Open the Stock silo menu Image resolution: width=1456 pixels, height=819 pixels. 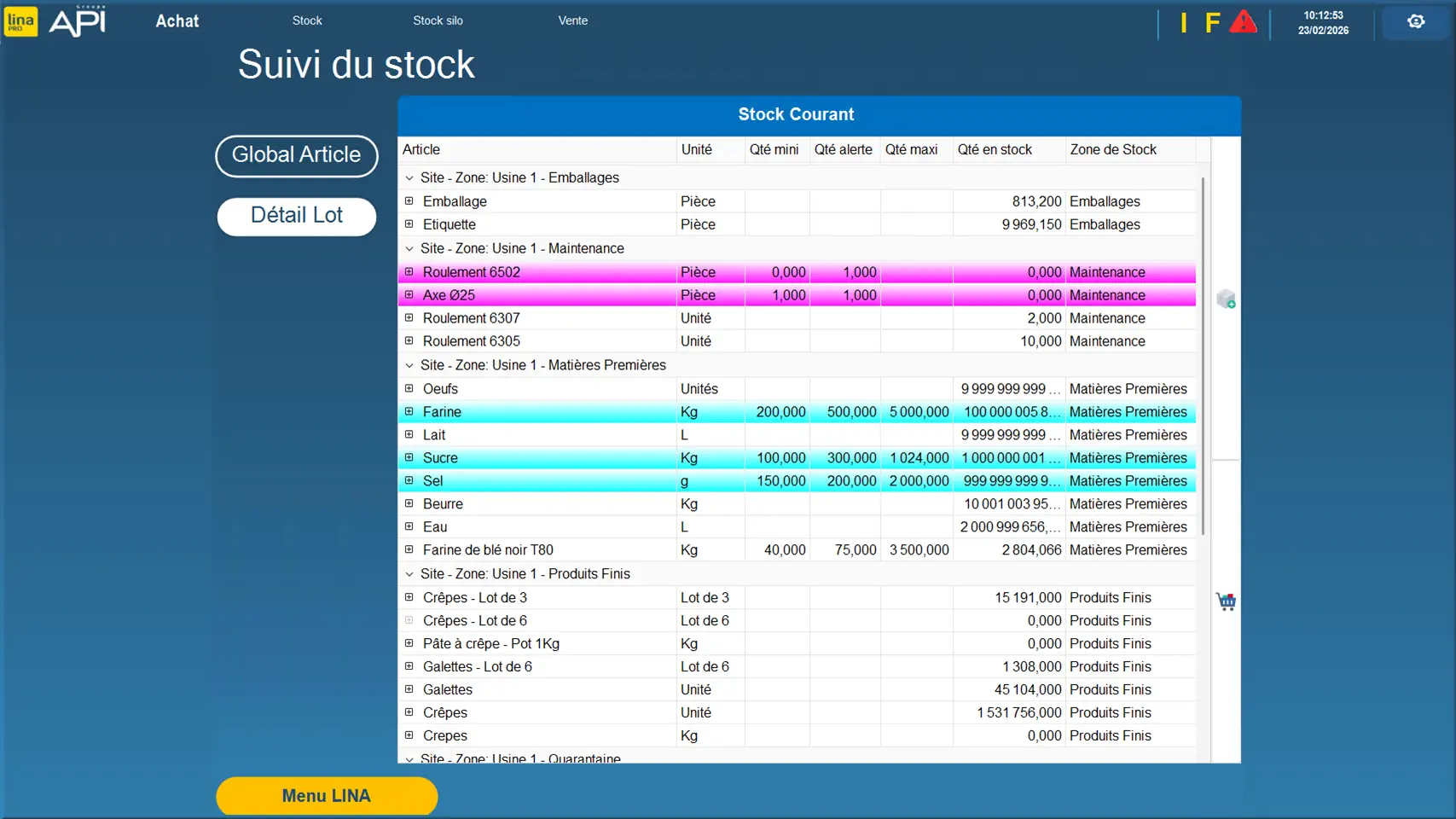click(x=438, y=20)
